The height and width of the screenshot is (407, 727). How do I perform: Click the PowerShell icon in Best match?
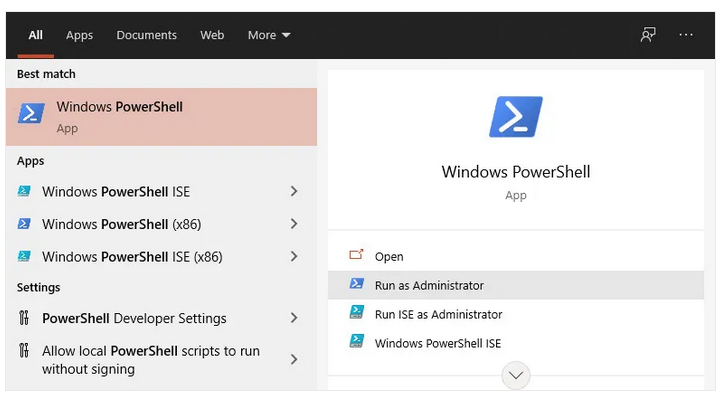coord(32,114)
